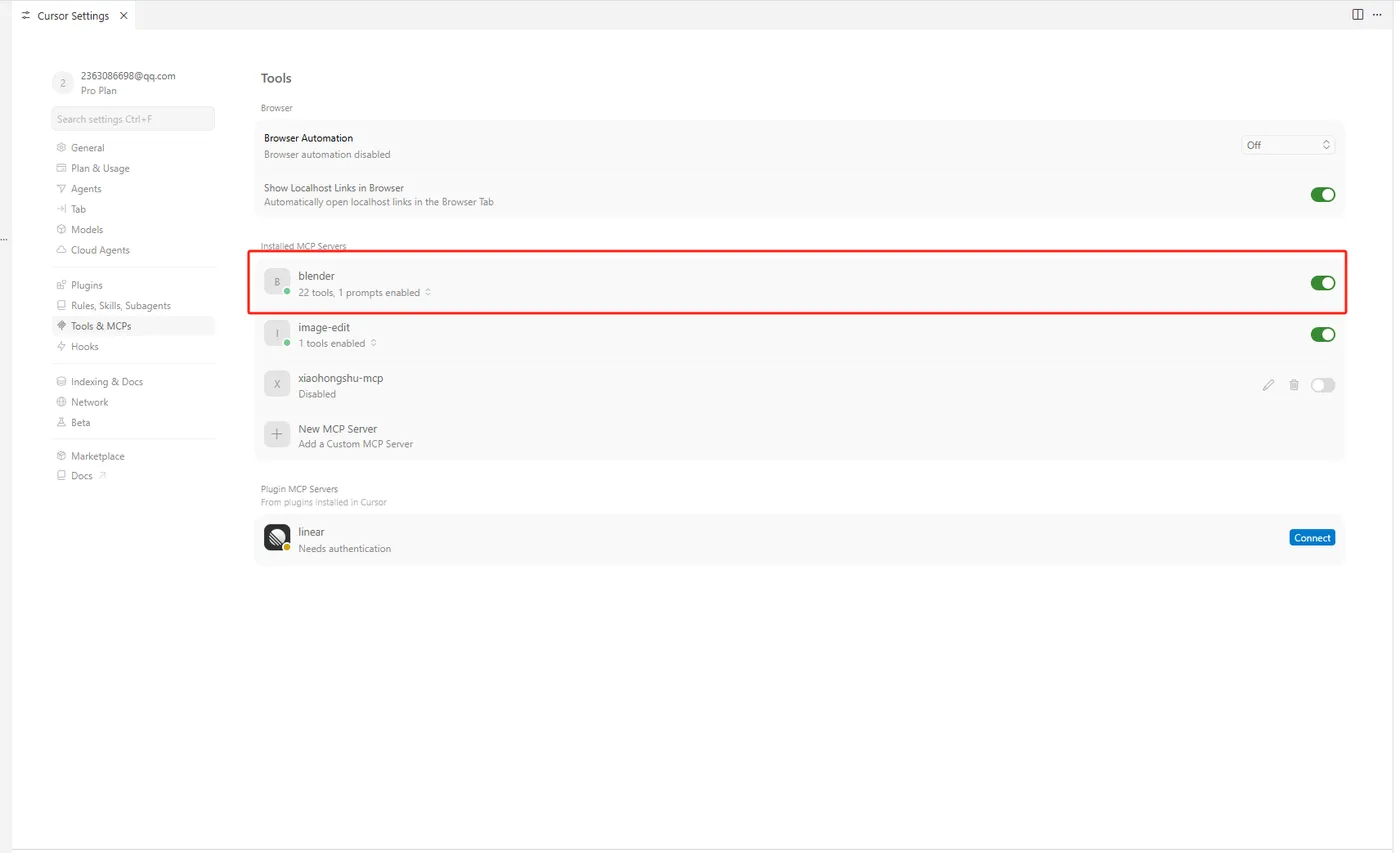The image size is (1400, 853).
Task: Click the Indexing & Docs icon
Action: tap(61, 382)
